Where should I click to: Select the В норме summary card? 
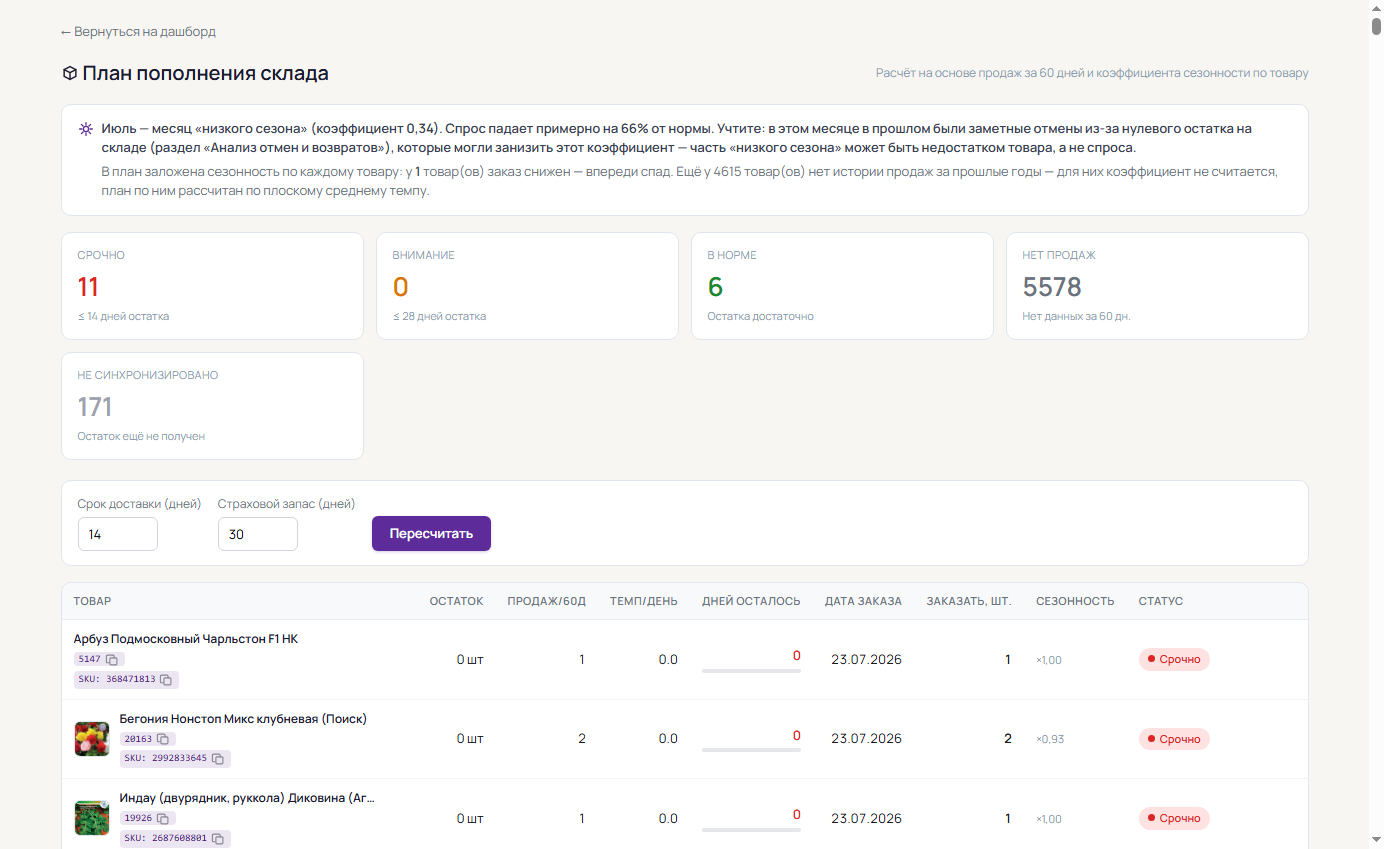click(x=842, y=286)
